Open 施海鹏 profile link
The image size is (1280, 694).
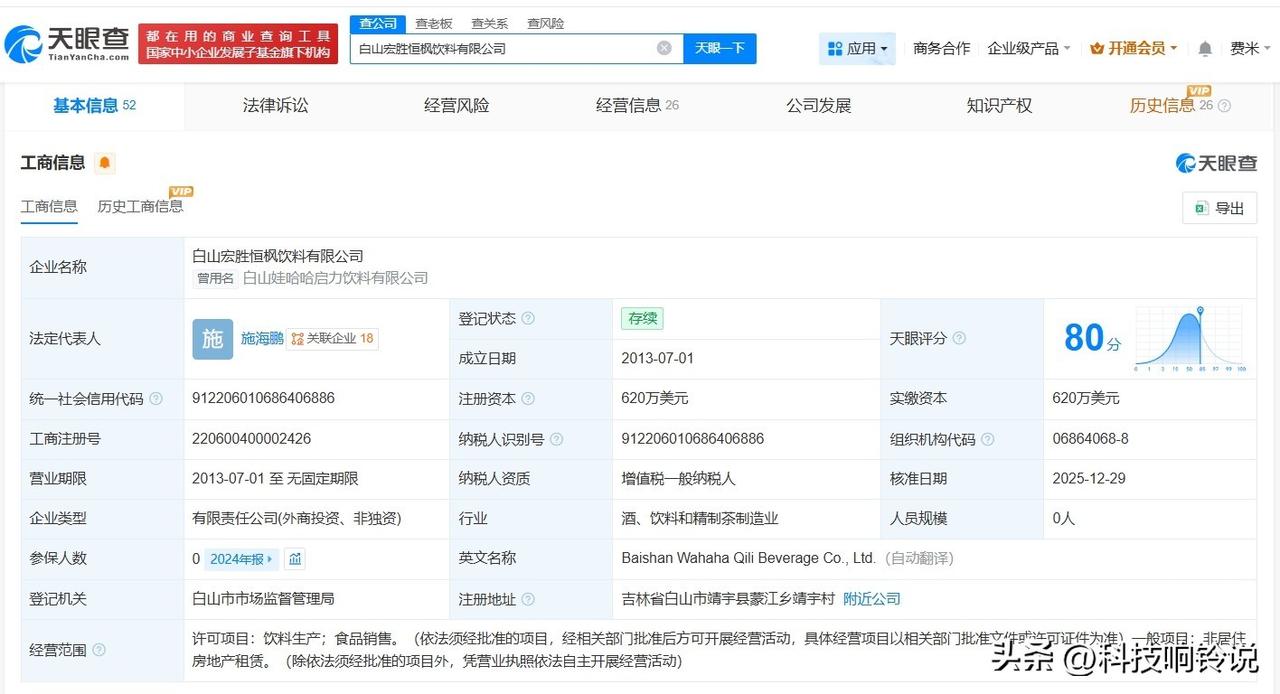click(262, 338)
